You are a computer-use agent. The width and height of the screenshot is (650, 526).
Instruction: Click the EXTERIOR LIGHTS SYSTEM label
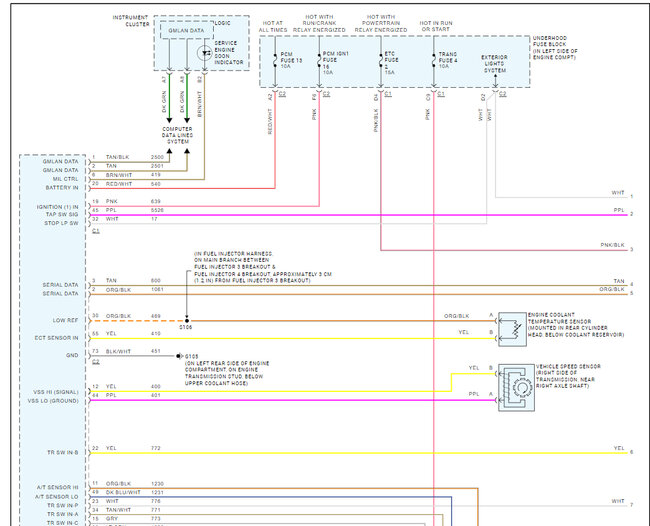tap(494, 64)
